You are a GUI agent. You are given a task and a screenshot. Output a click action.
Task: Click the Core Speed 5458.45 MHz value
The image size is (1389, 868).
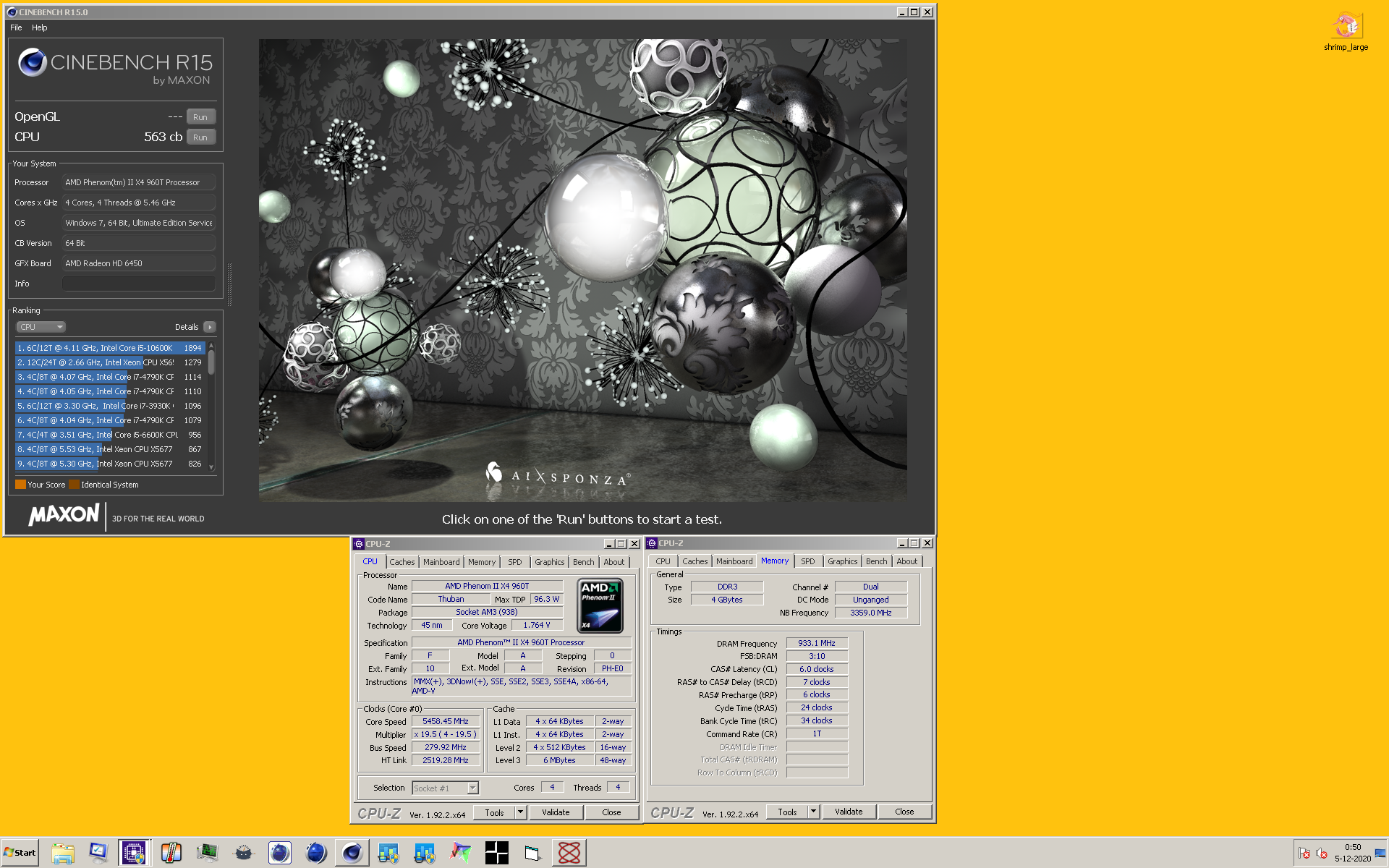pyautogui.click(x=446, y=721)
